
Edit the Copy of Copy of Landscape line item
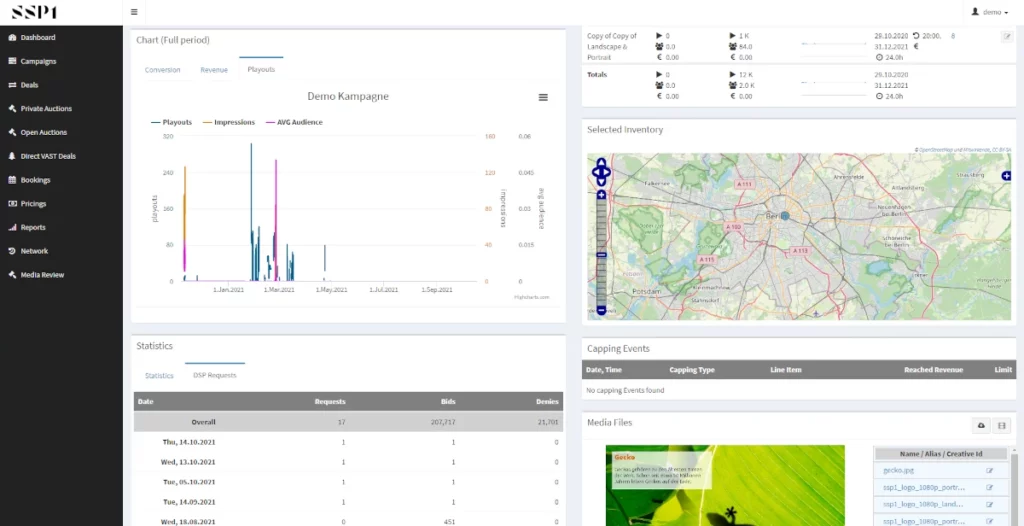pyautogui.click(x=1007, y=36)
